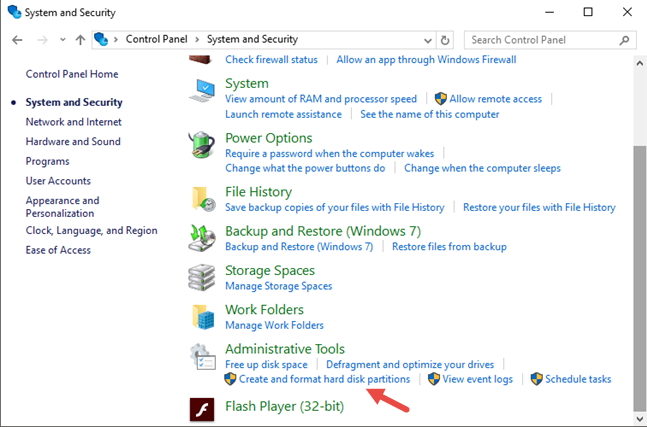The image size is (647, 427).
Task: Expand the address bar history dropdown
Action: click(x=428, y=40)
